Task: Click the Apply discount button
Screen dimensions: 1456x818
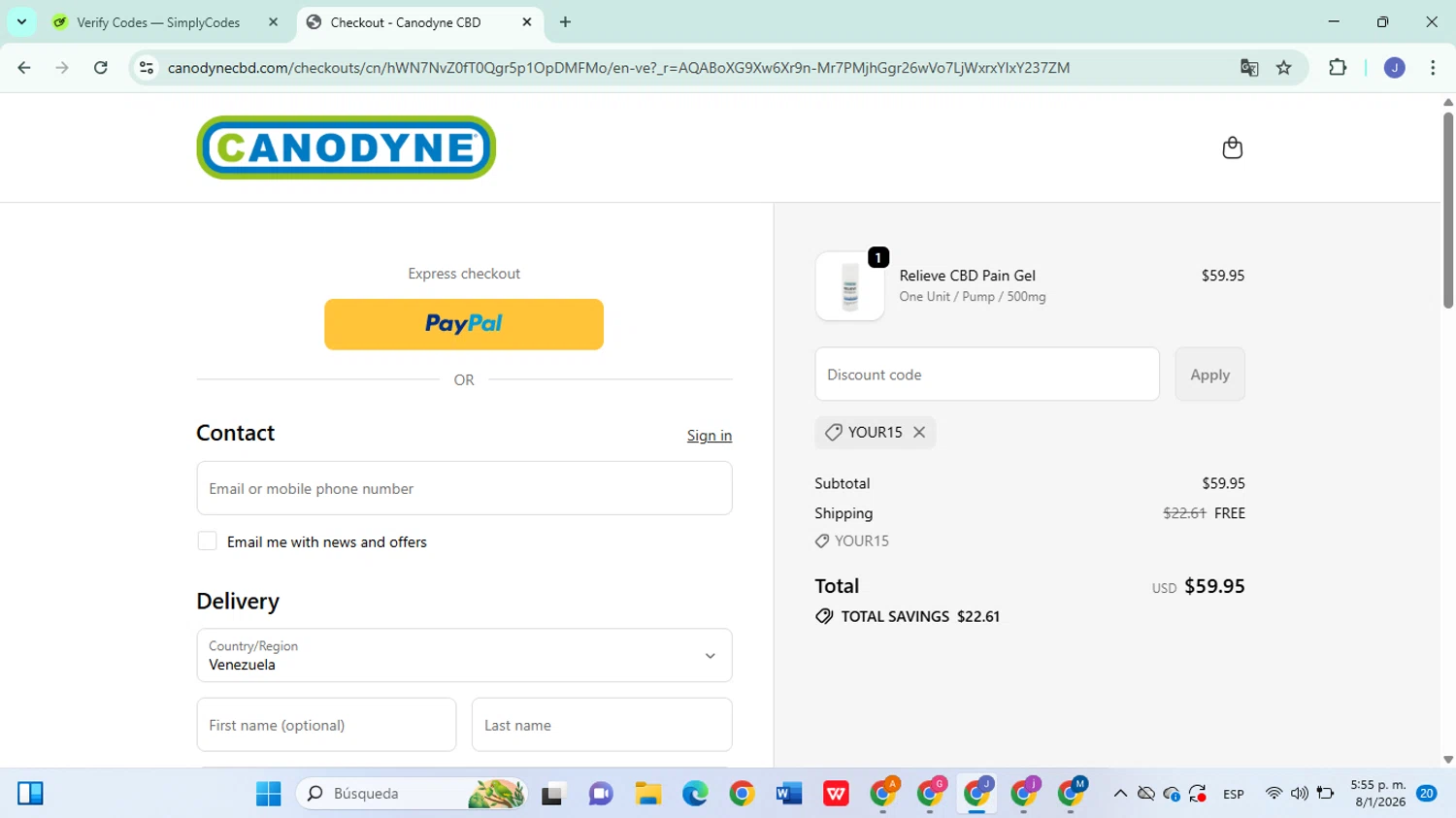Action: coord(1209,375)
